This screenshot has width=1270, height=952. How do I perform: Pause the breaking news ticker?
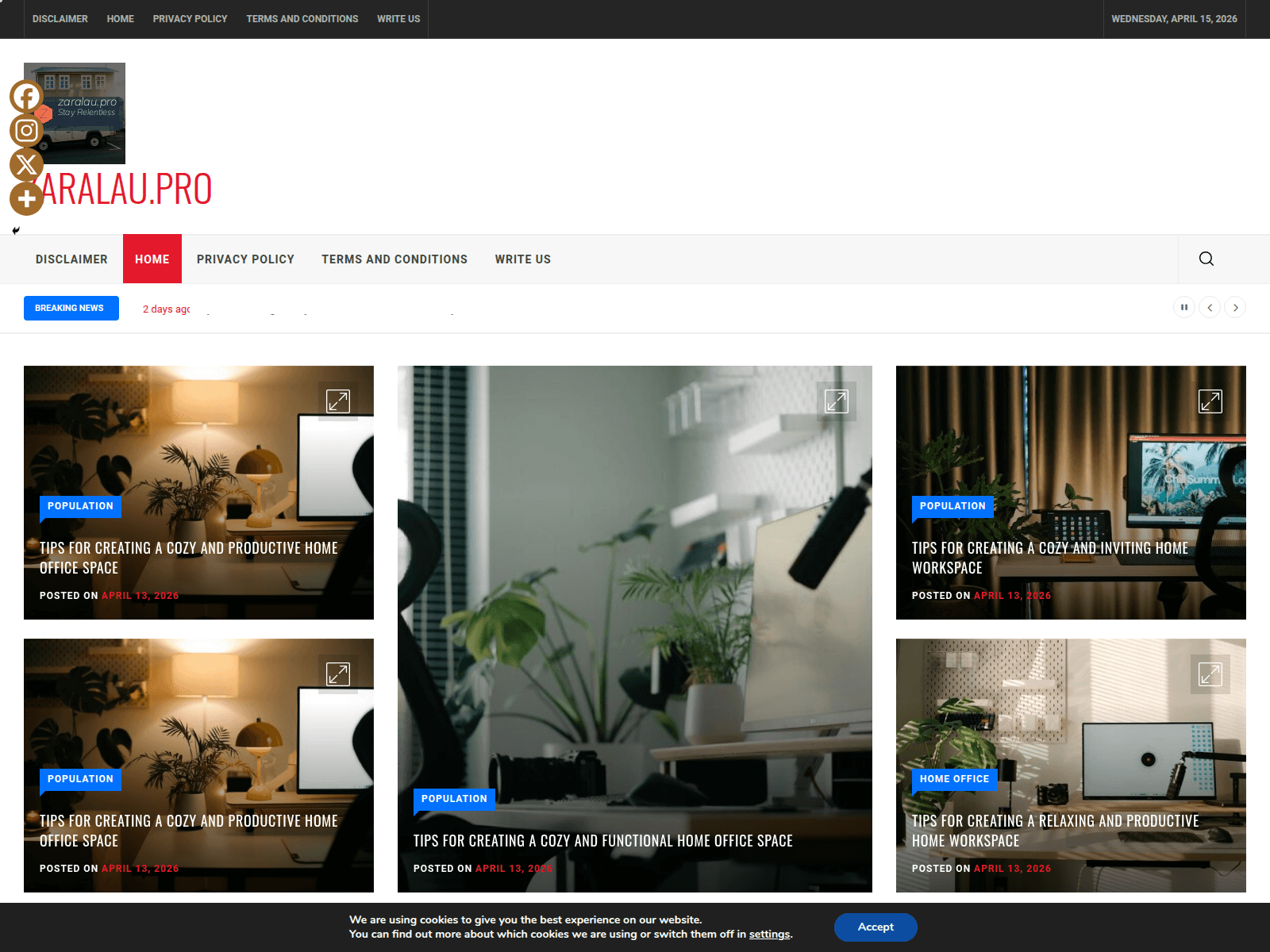[x=1184, y=308]
